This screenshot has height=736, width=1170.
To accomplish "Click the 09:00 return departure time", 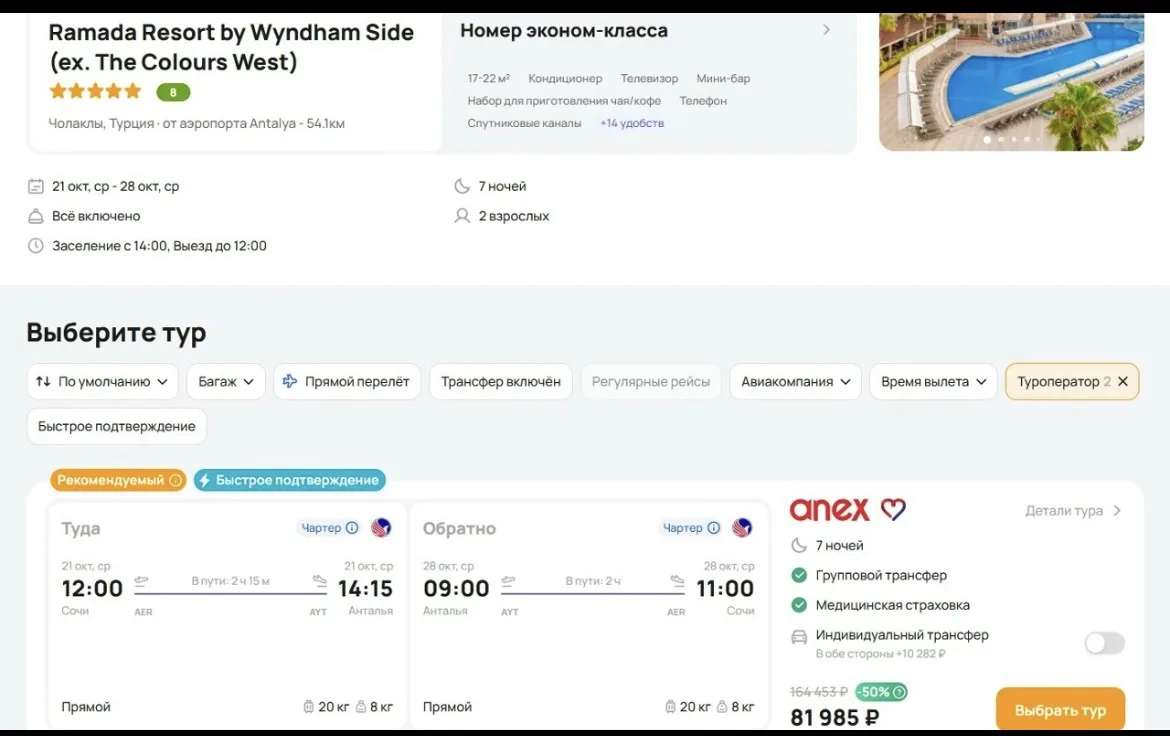I will [x=456, y=588].
